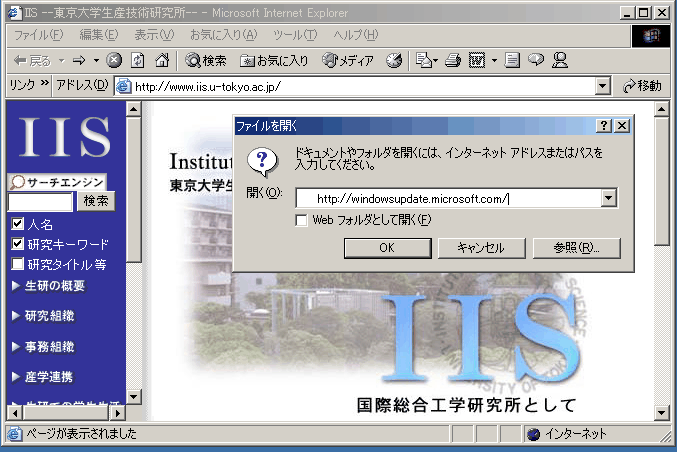The image size is (677, 452).
Task: Click the sidebar scroll down arrow
Action: pyautogui.click(x=134, y=396)
